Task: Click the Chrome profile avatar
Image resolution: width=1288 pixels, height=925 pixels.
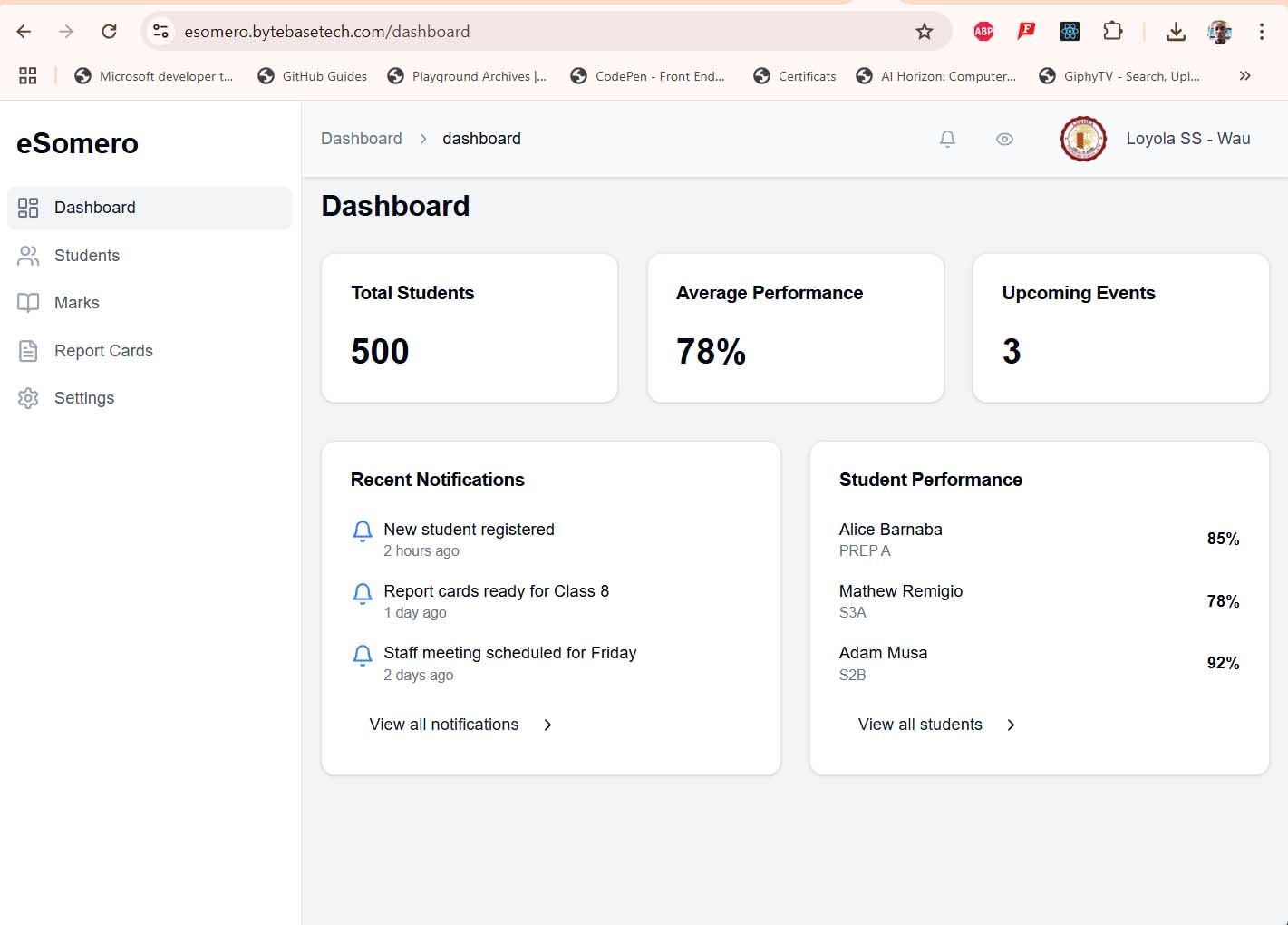Action: (x=1219, y=31)
